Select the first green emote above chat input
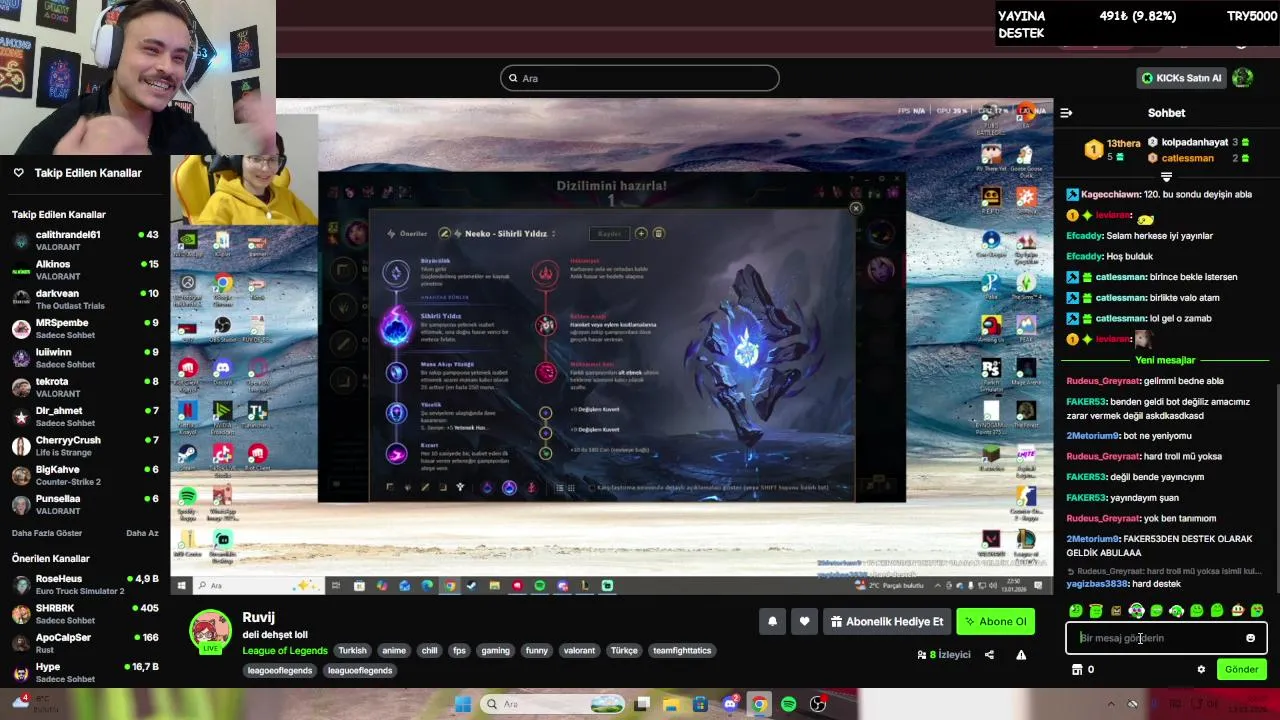The image size is (1280, 720). coord(1076,610)
